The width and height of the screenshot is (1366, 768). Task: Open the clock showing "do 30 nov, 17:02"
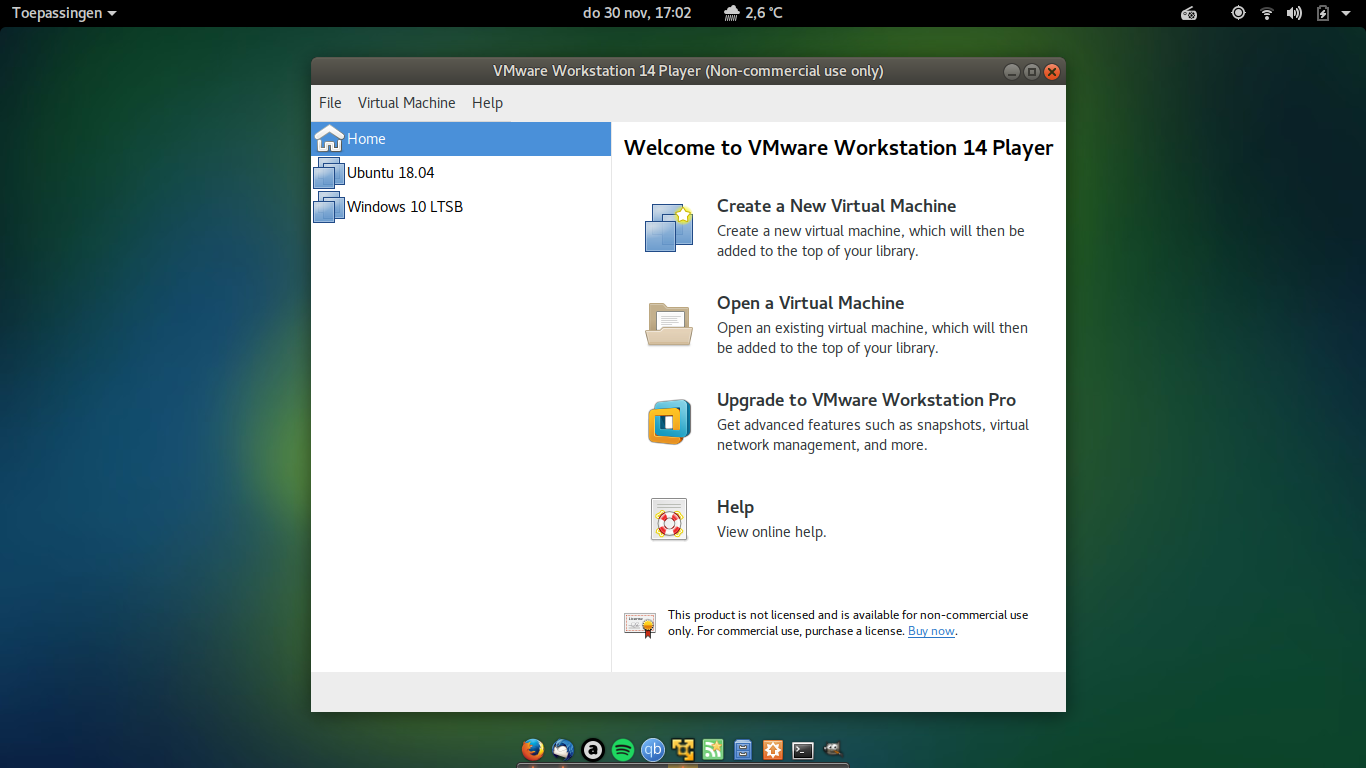coord(637,13)
